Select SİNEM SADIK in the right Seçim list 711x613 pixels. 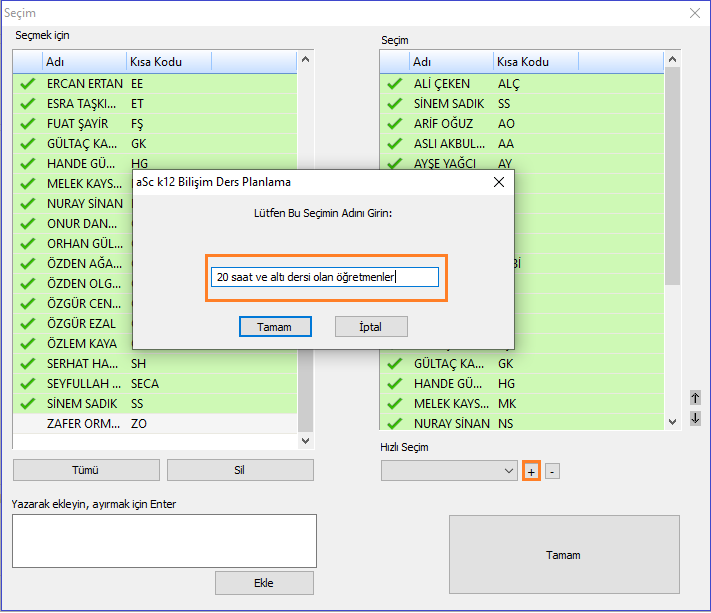coord(522,104)
